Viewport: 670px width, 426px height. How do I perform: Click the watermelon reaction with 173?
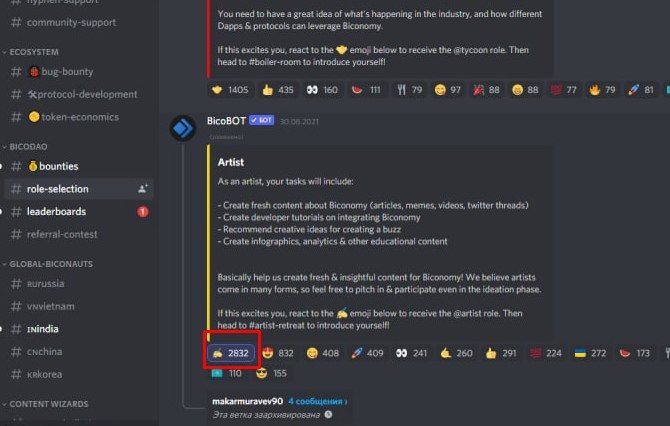[635, 353]
